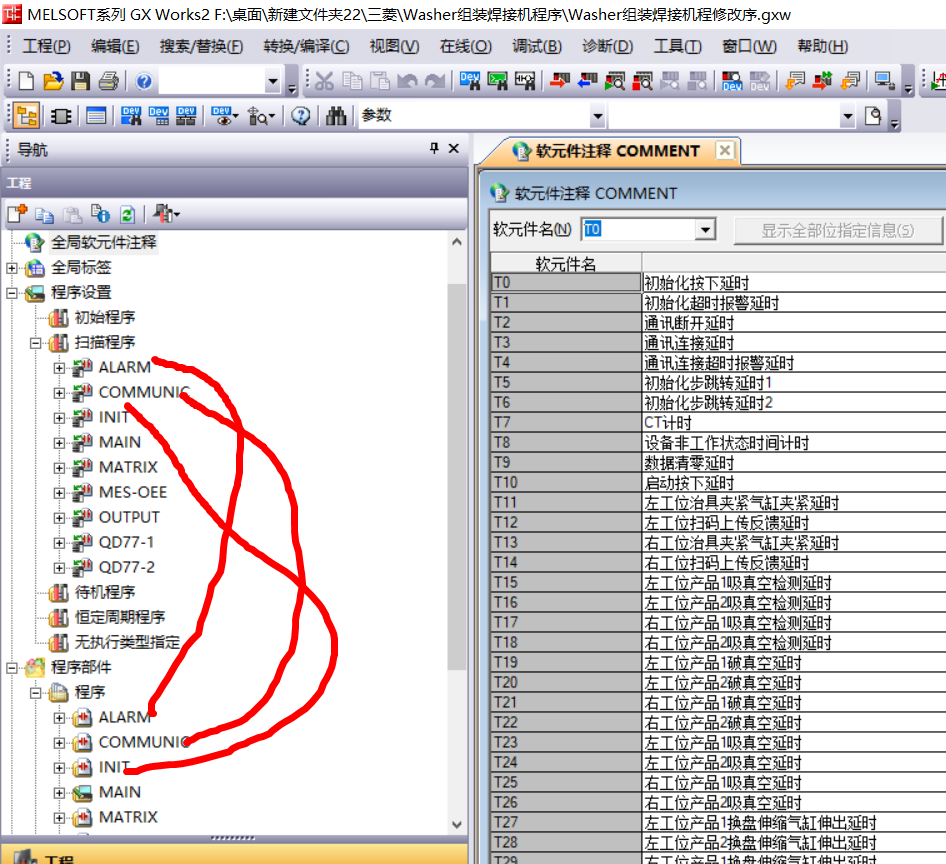Save the project with the floppy disk icon

point(81,82)
